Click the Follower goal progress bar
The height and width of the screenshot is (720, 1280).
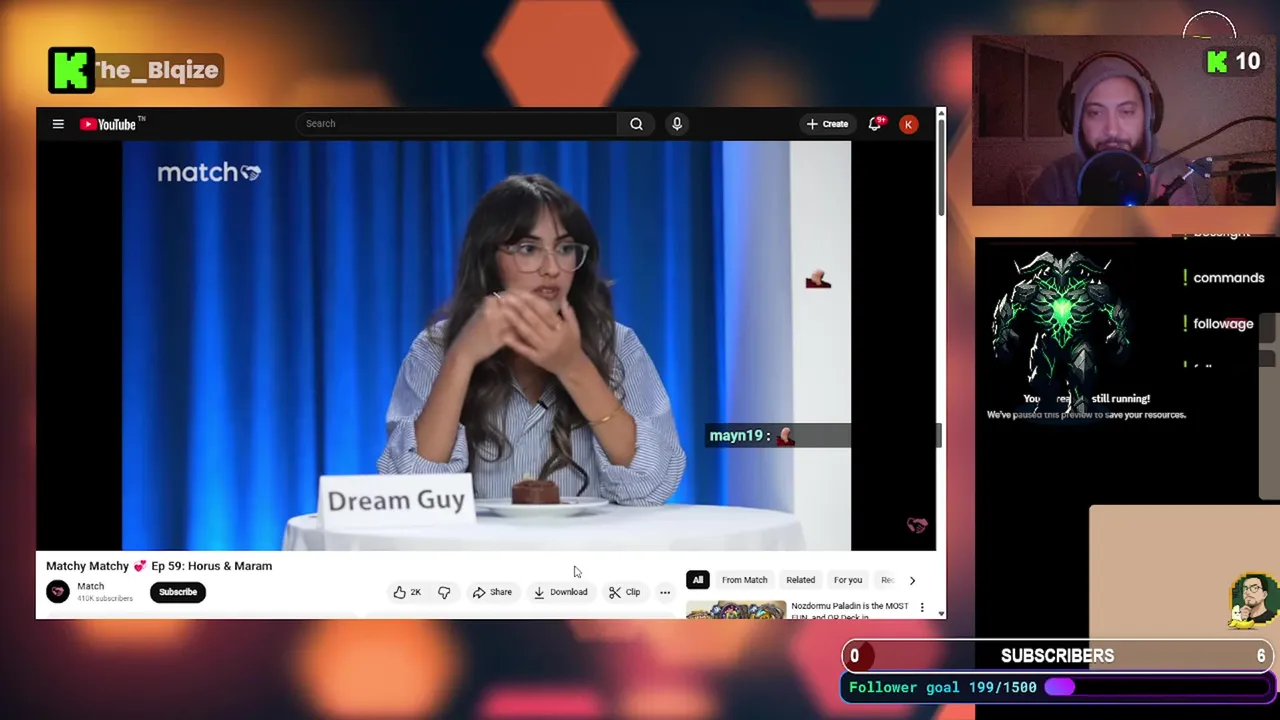[1157, 687]
